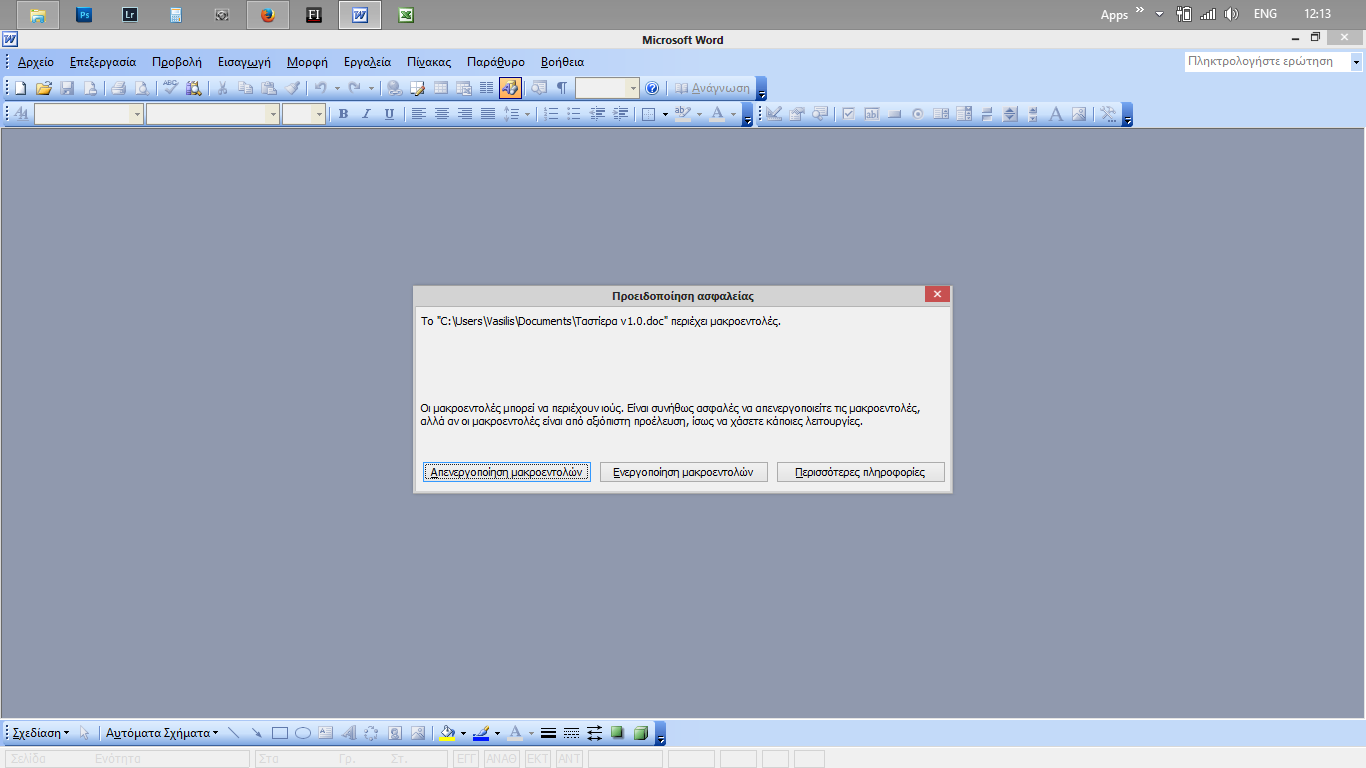Open Firefox from the taskbar
Viewport: 1366px width, 768px height.
click(x=267, y=15)
